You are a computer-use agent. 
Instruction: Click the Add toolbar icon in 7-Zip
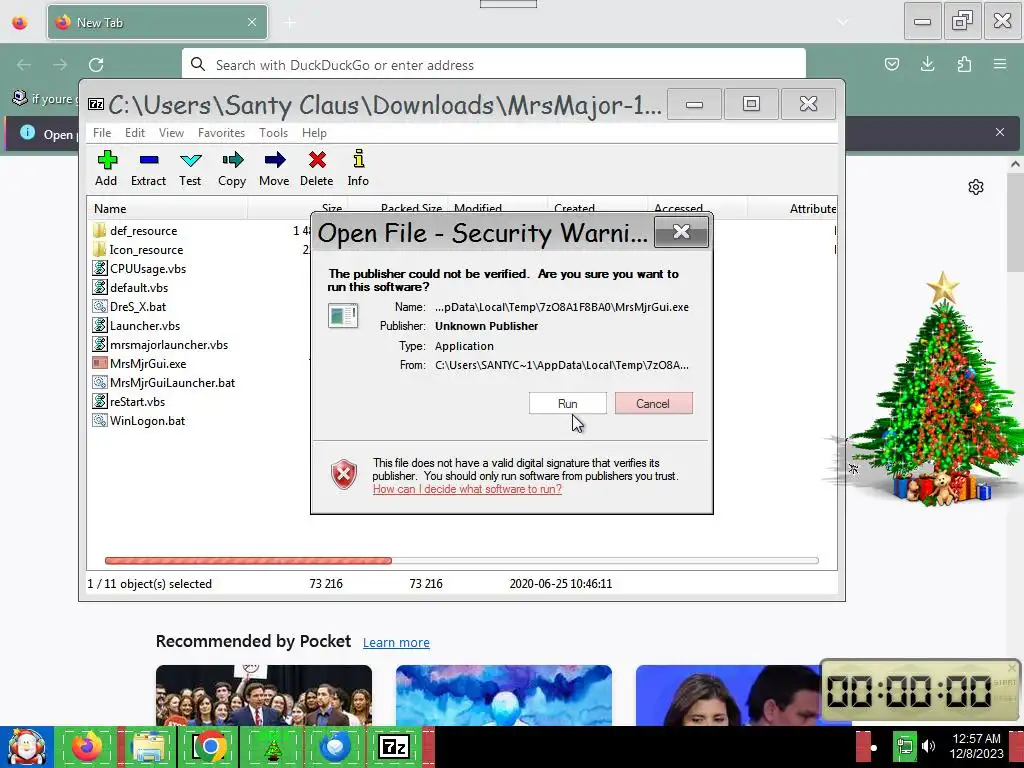tap(106, 168)
